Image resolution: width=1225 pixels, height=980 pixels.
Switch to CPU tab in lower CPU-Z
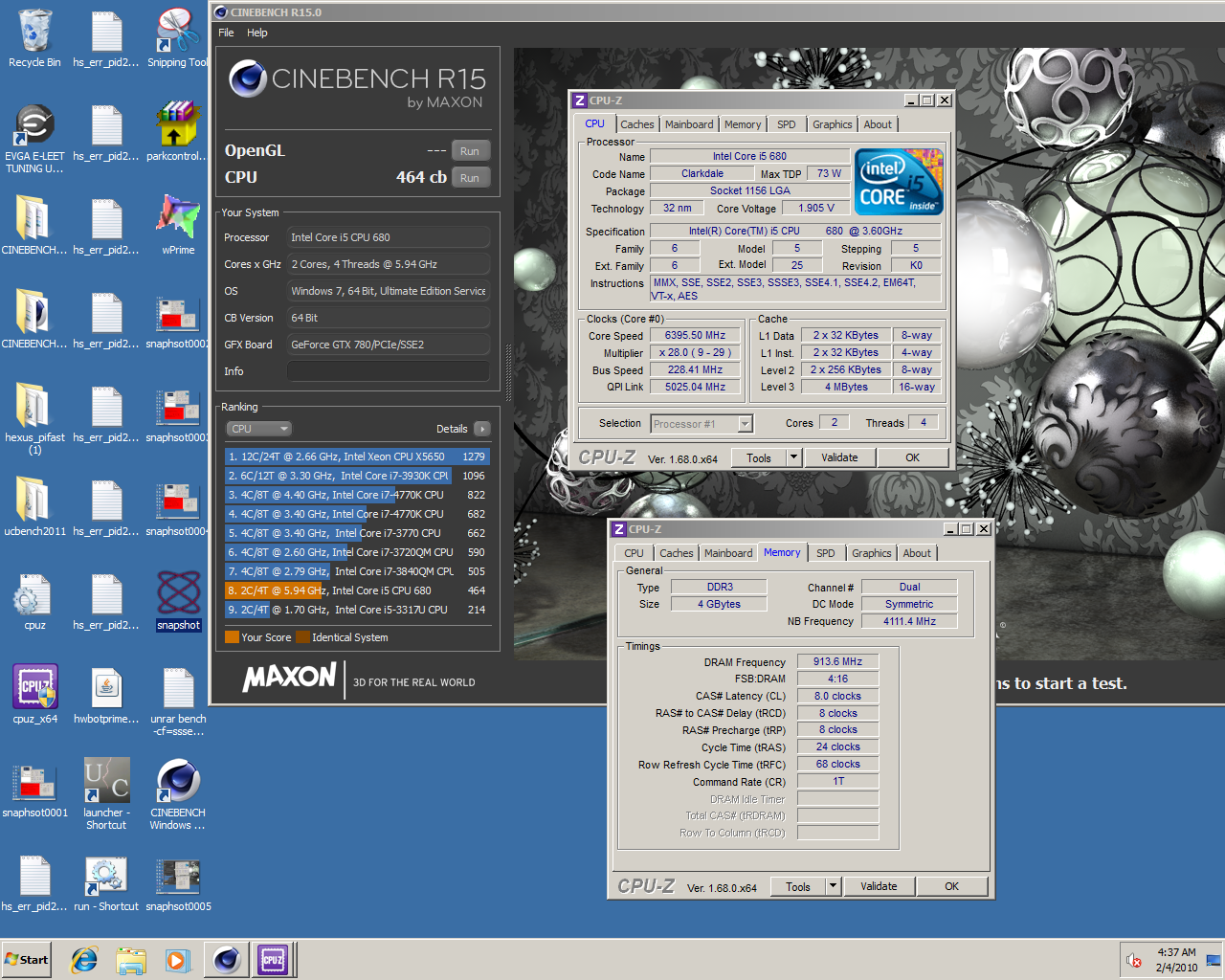click(x=634, y=553)
